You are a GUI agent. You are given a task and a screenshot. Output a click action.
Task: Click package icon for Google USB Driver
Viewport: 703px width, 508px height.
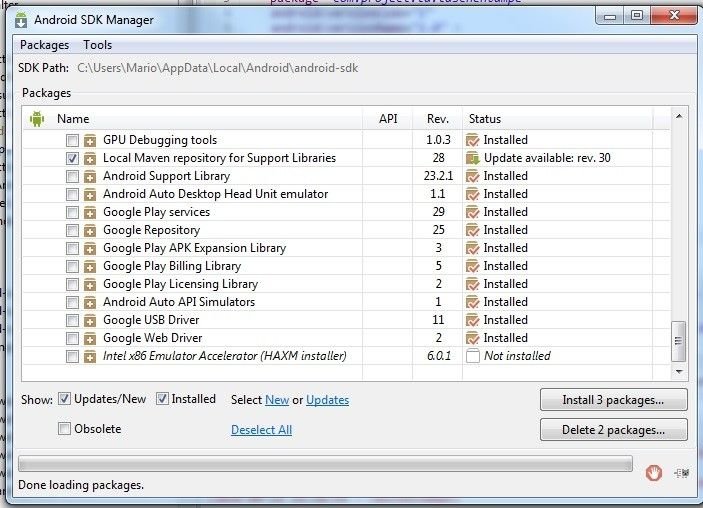(x=90, y=320)
